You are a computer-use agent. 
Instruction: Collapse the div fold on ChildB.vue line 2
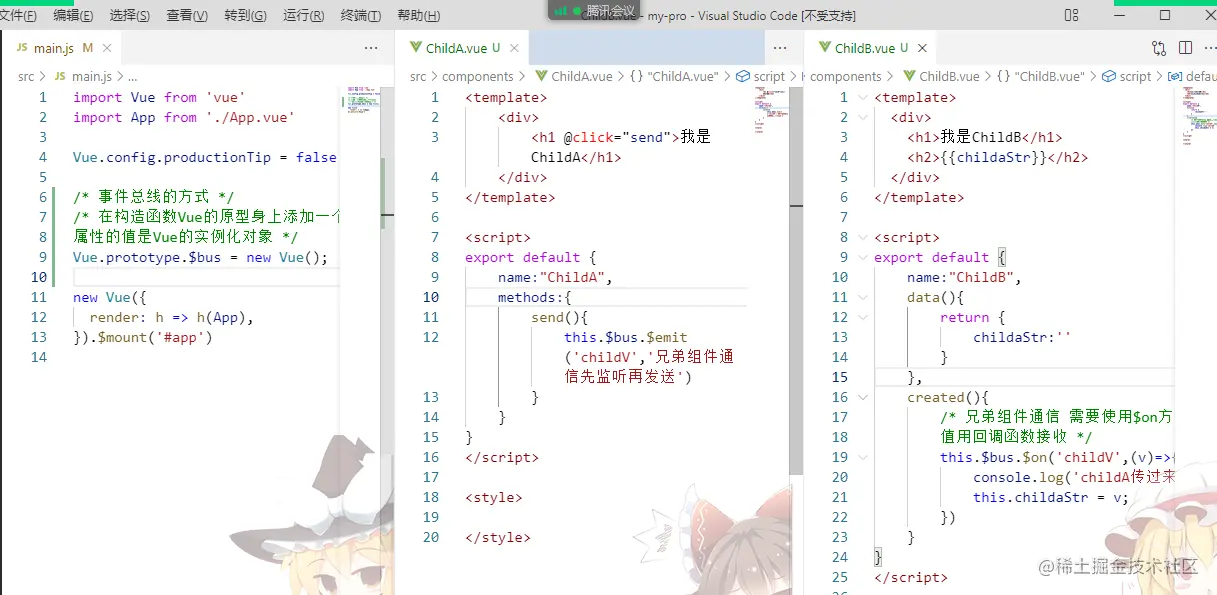pos(862,117)
